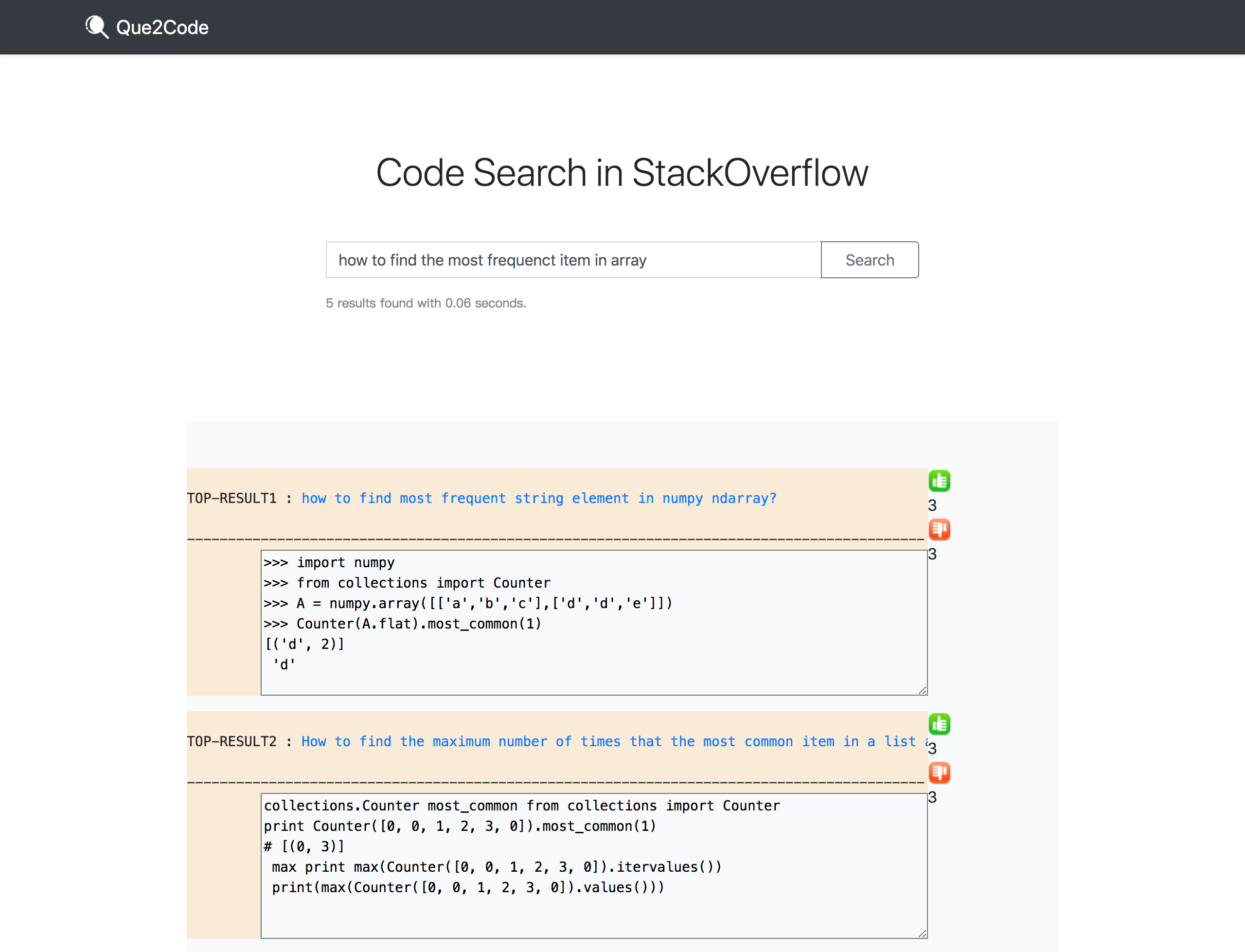
Task: Click the Que2Code magnifier logo icon
Action: click(97, 27)
